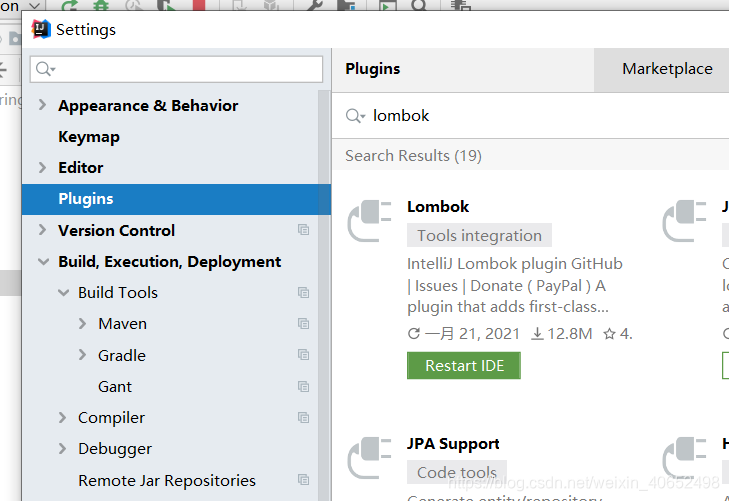Select Plugins in the settings tree

tap(176, 199)
